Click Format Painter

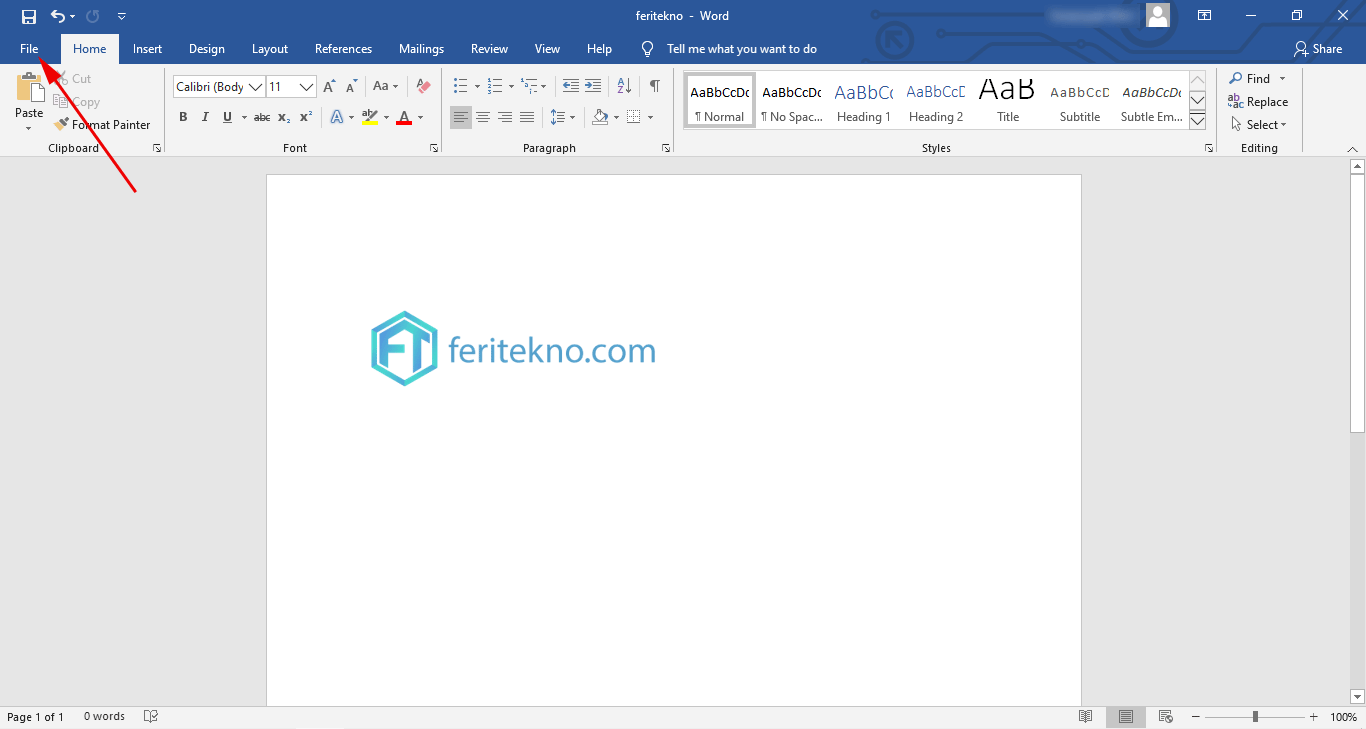click(102, 125)
